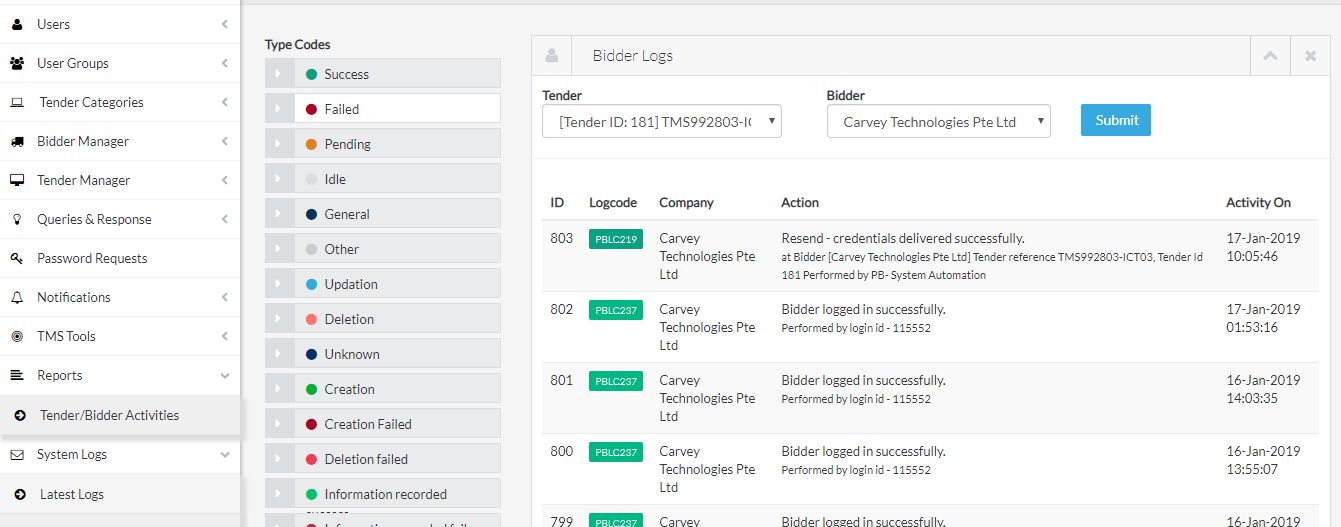Open the User Groups menu
The image size is (1341, 527).
[x=120, y=63]
